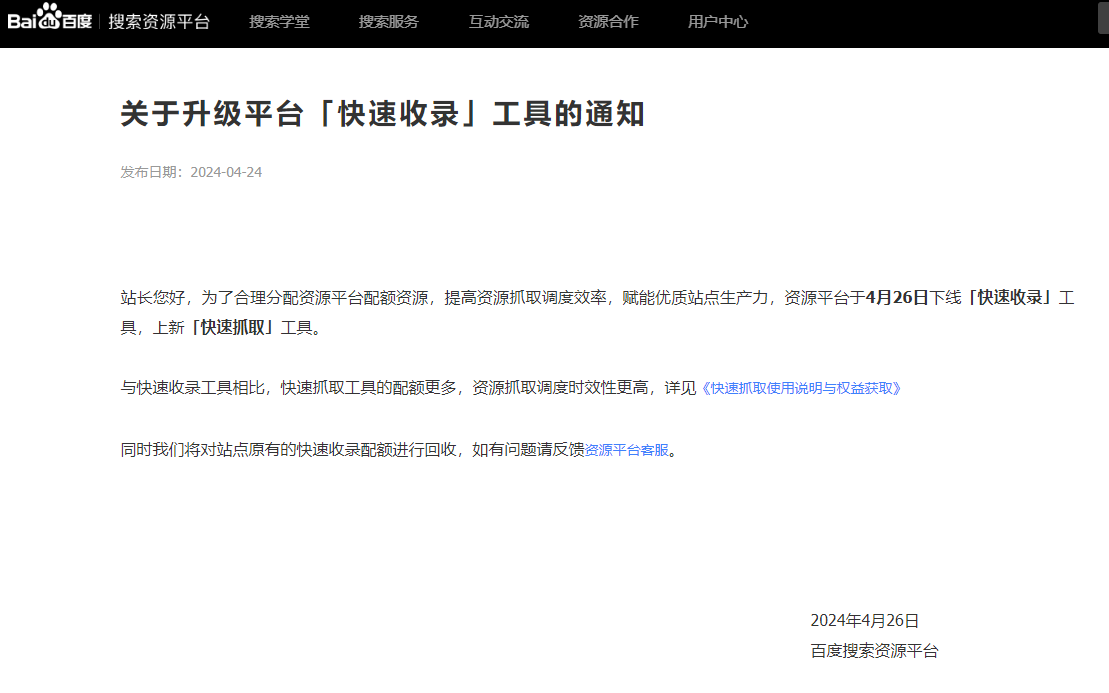
Task: Click the signature date 2024年4月26日
Action: [x=864, y=621]
